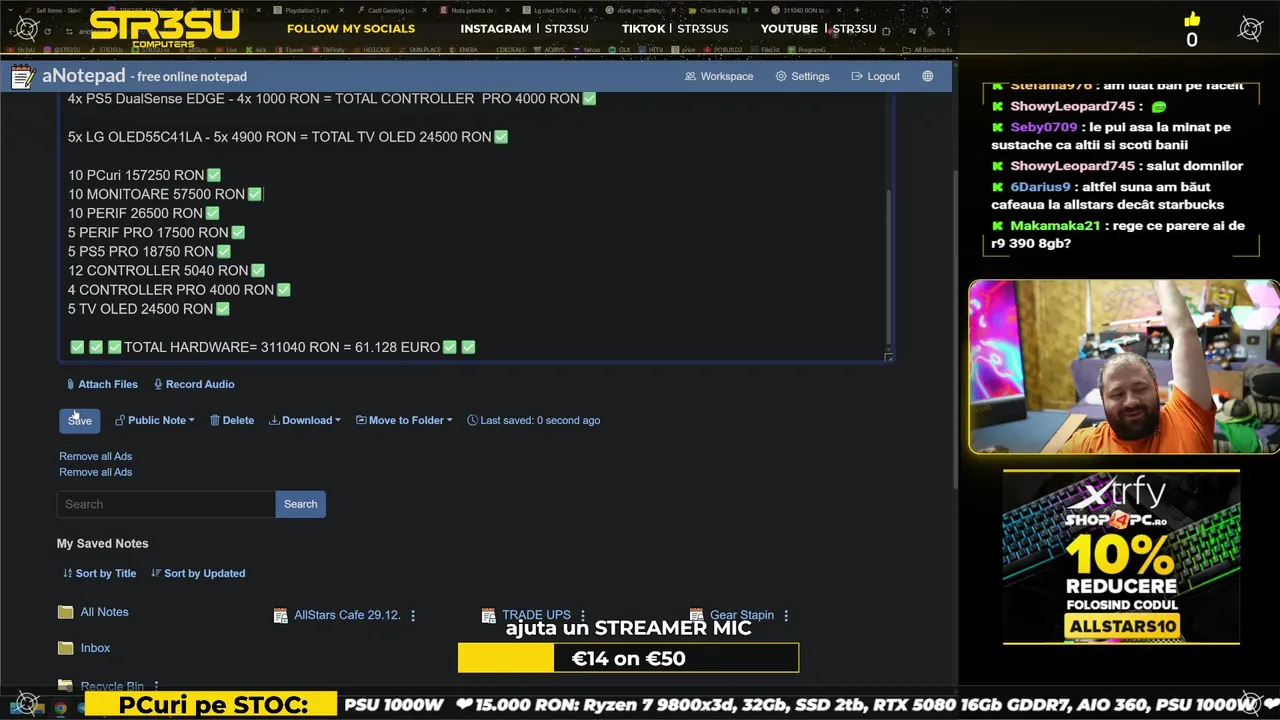Sort notes by Updated
Image resolution: width=1280 pixels, height=720 pixels.
pyautogui.click(x=198, y=573)
